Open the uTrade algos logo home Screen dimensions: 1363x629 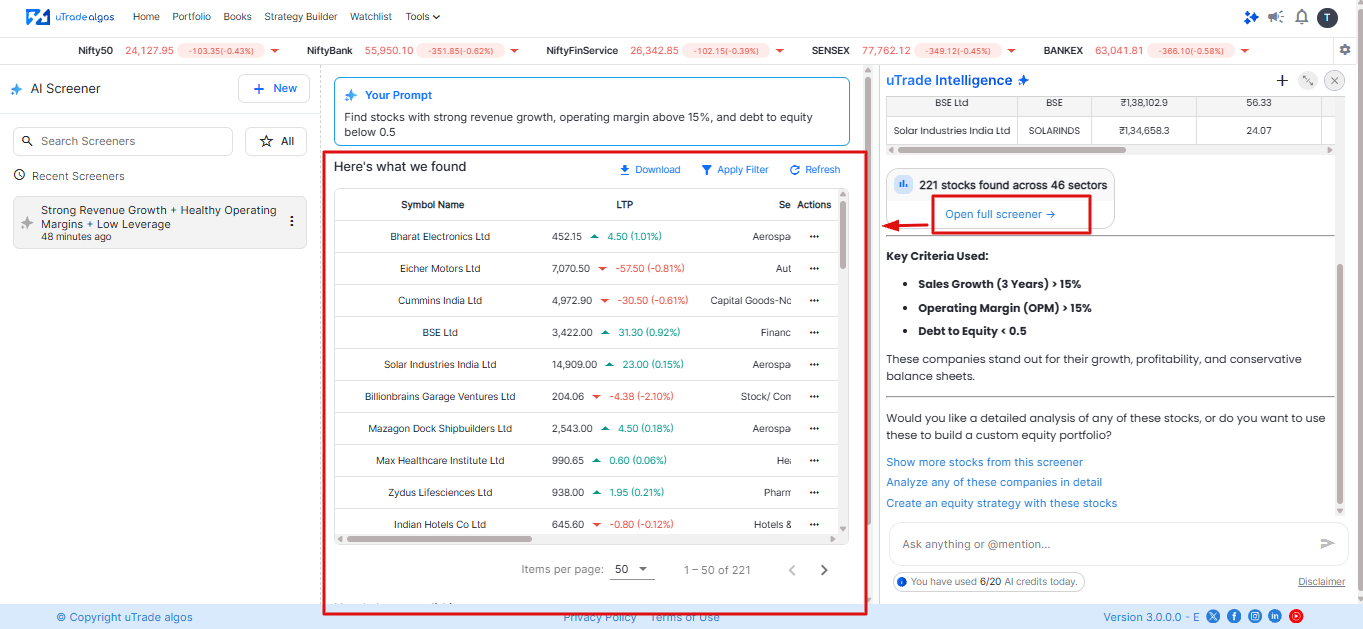(x=71, y=17)
